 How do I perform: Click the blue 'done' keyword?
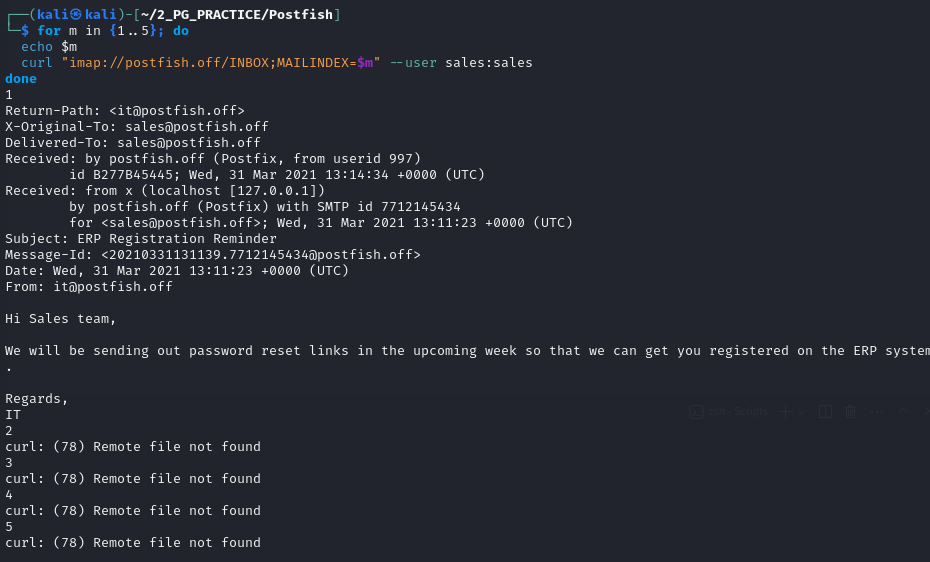21,78
